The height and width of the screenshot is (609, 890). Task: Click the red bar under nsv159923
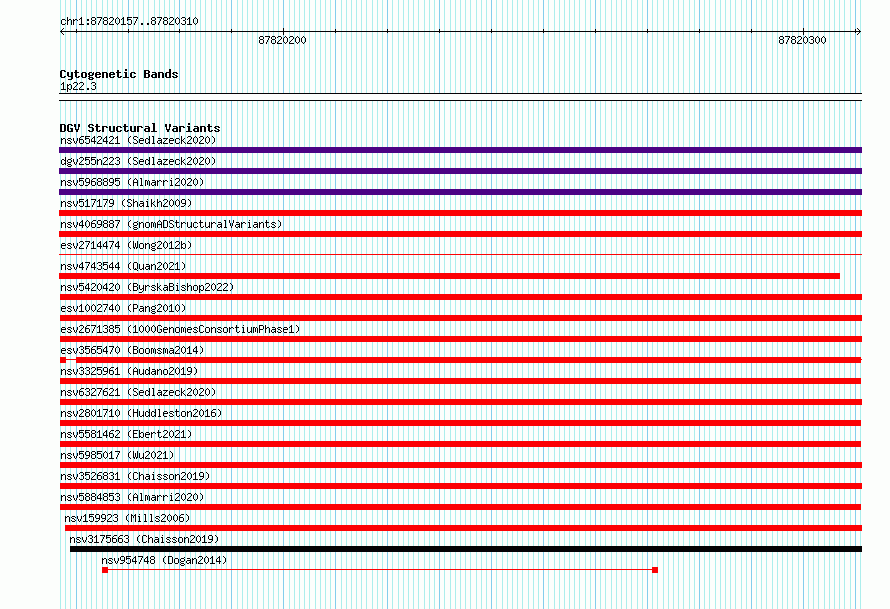(463, 528)
